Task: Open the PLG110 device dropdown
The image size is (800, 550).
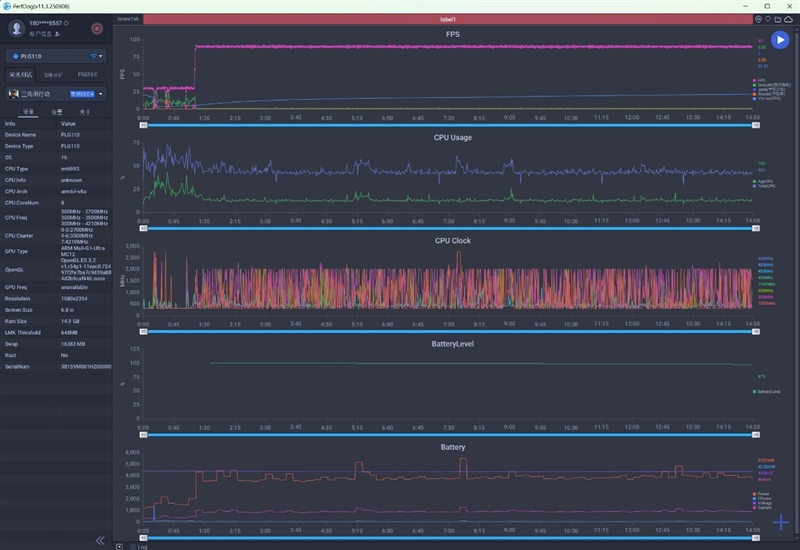Action: pos(56,56)
